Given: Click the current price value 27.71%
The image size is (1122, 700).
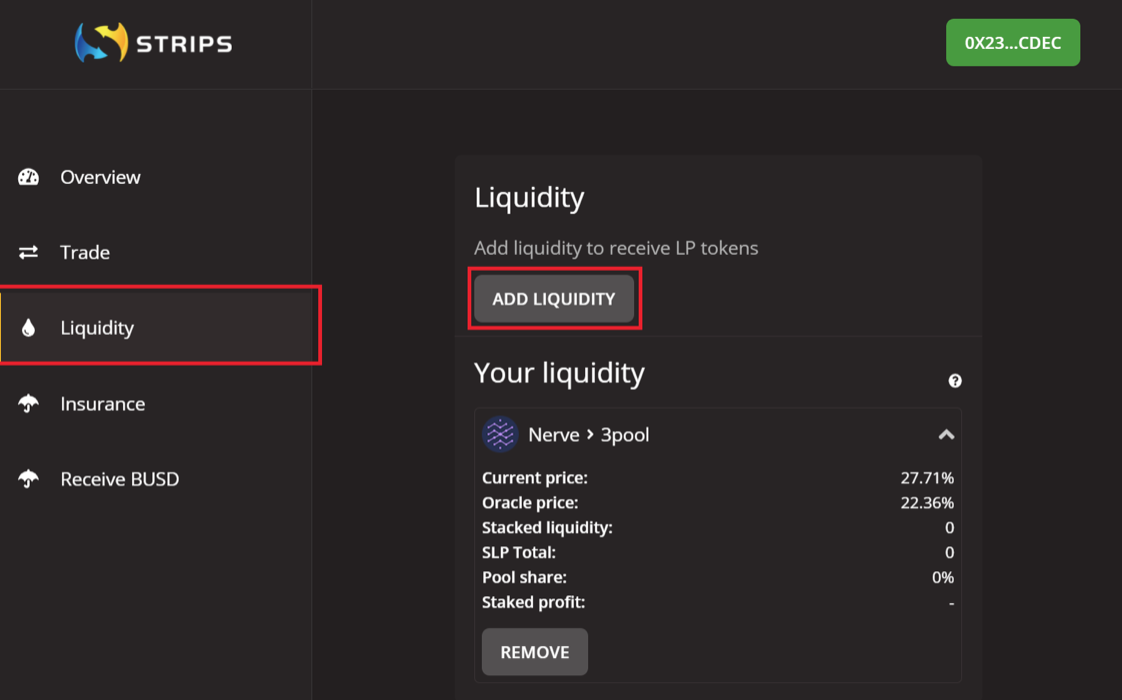Looking at the screenshot, I should tap(927, 477).
